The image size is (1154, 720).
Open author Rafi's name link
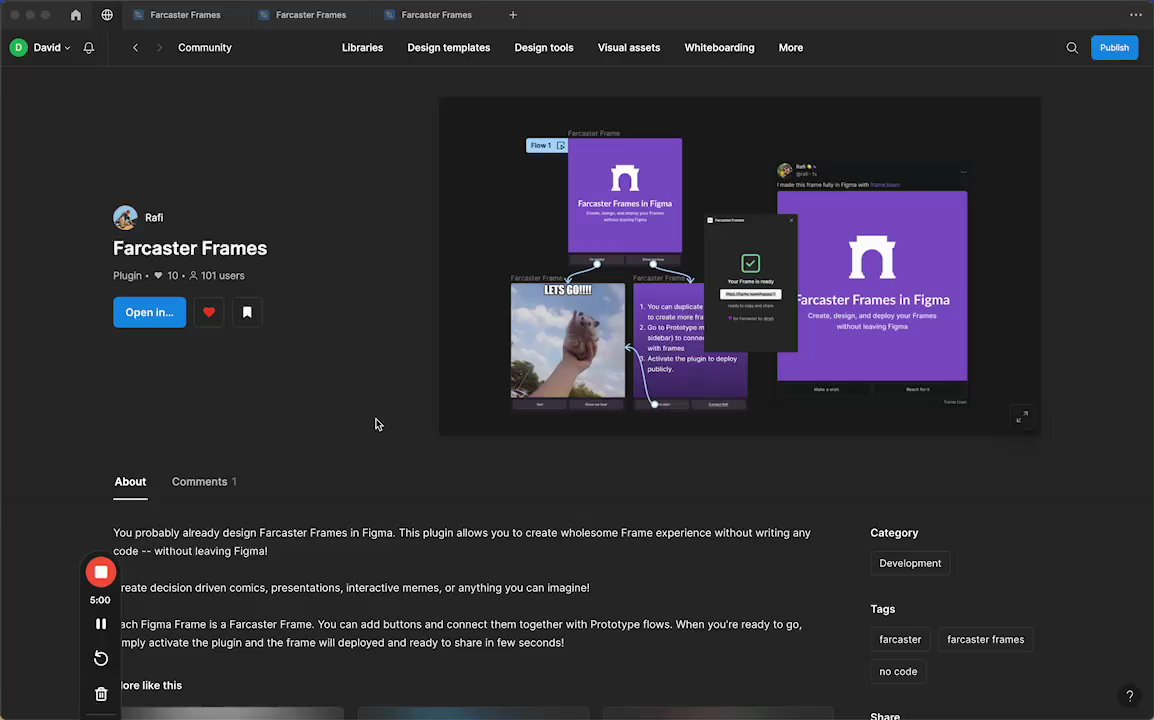pyautogui.click(x=154, y=218)
